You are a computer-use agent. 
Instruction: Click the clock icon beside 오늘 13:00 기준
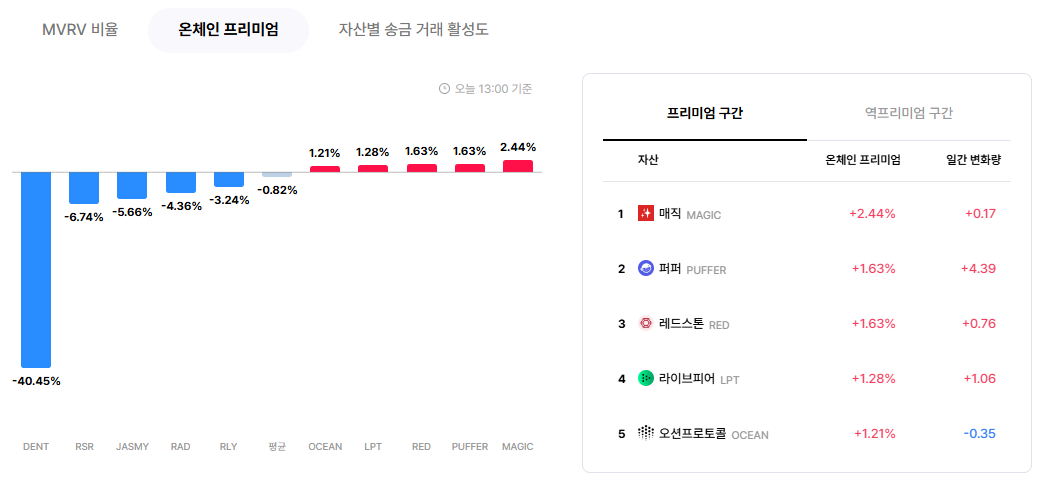(445, 88)
